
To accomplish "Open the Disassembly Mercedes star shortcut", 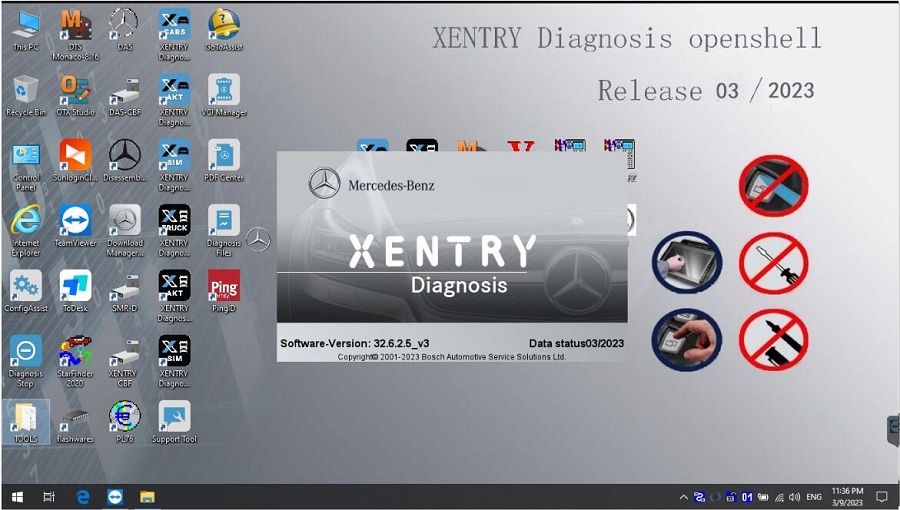I will (x=125, y=161).
